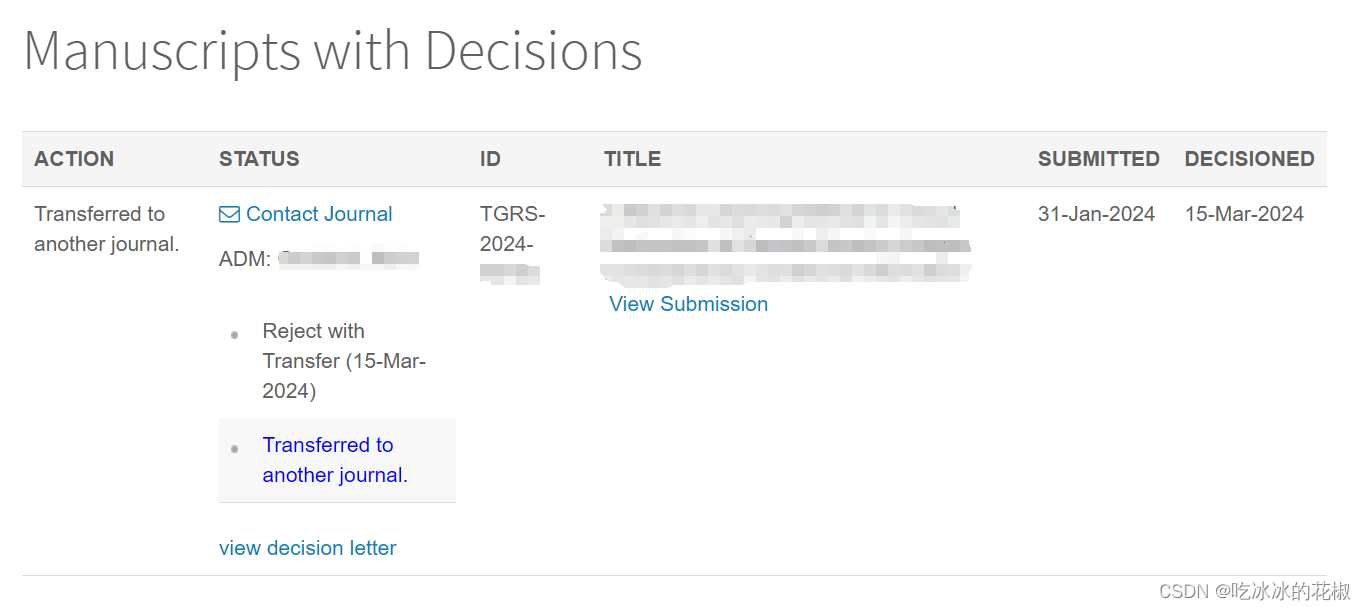This screenshot has width=1366, height=610.
Task: Click the envelope icon beside Contact Journal
Action: 228,213
